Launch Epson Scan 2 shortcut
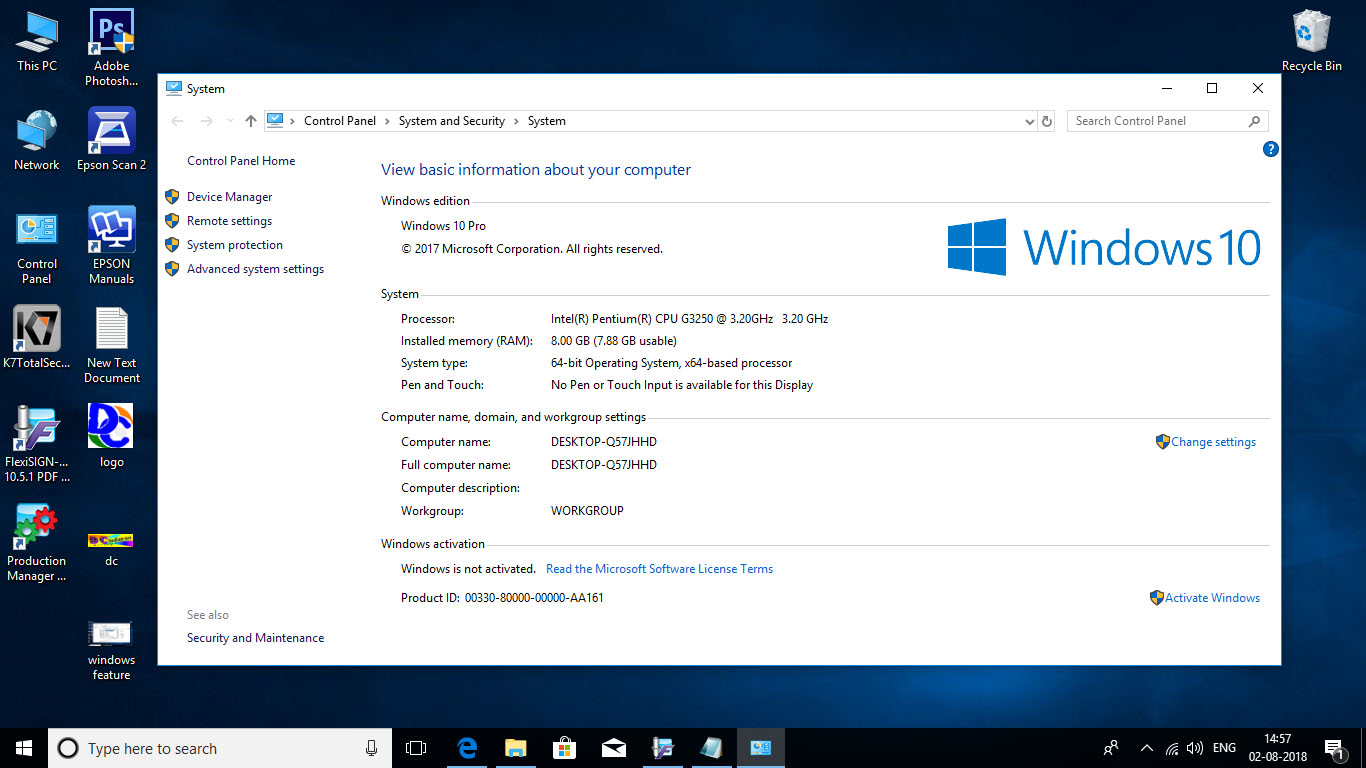 pyautogui.click(x=112, y=141)
